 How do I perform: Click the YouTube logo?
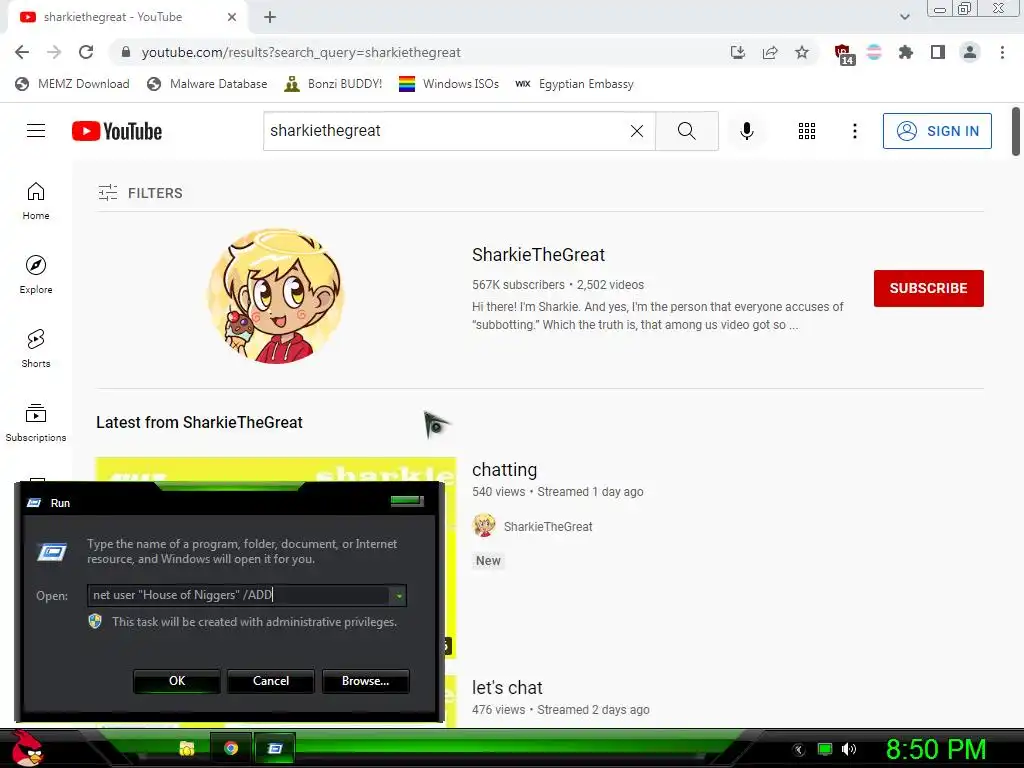click(117, 131)
